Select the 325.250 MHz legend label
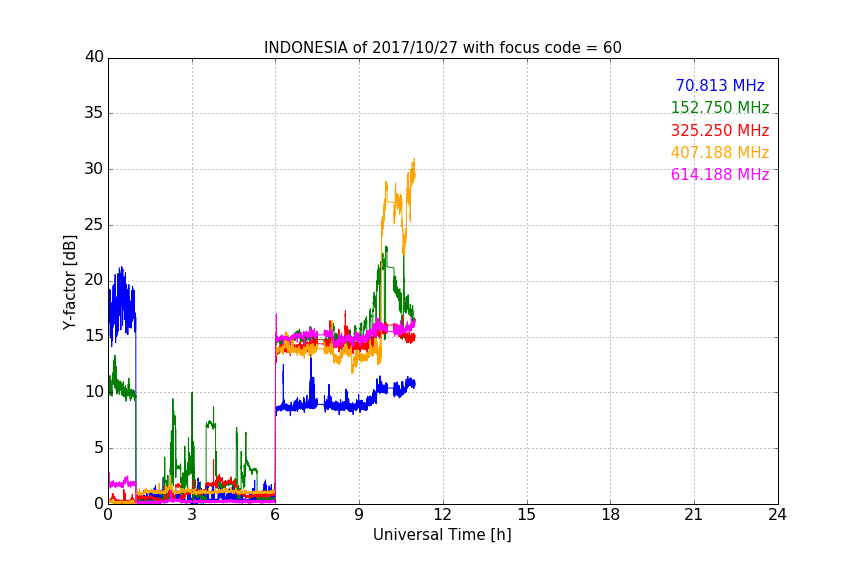 pos(720,130)
